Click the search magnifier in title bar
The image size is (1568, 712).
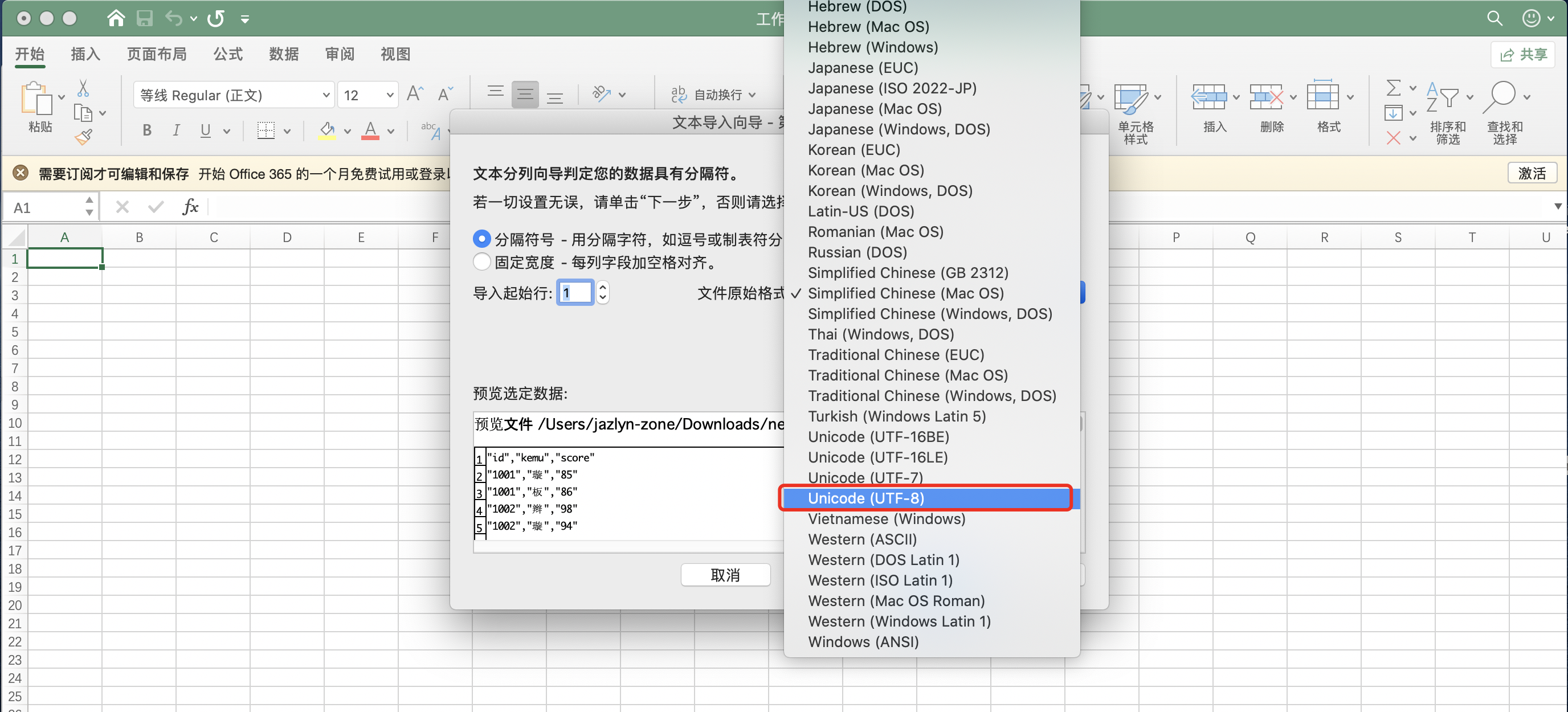[x=1494, y=18]
